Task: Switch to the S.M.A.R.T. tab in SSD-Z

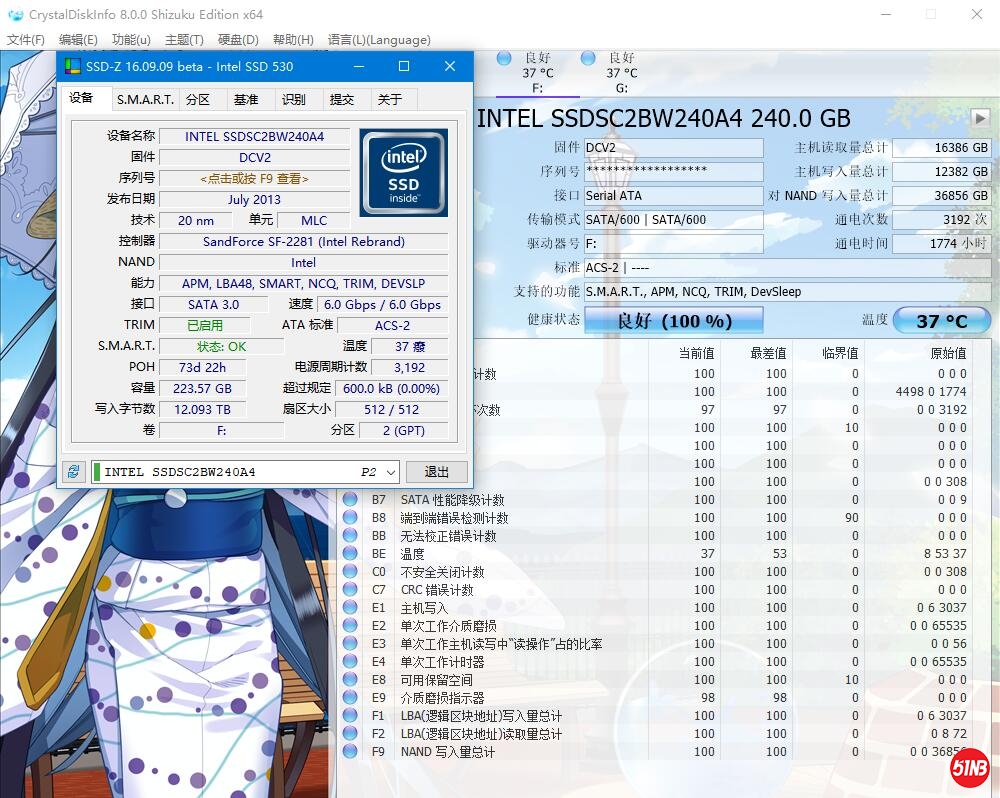Action: click(146, 99)
